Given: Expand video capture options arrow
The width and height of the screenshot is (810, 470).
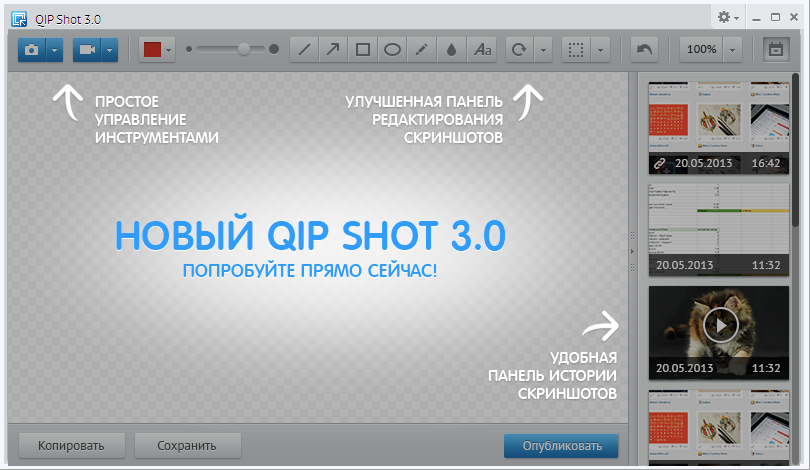Looking at the screenshot, I should pos(110,50).
